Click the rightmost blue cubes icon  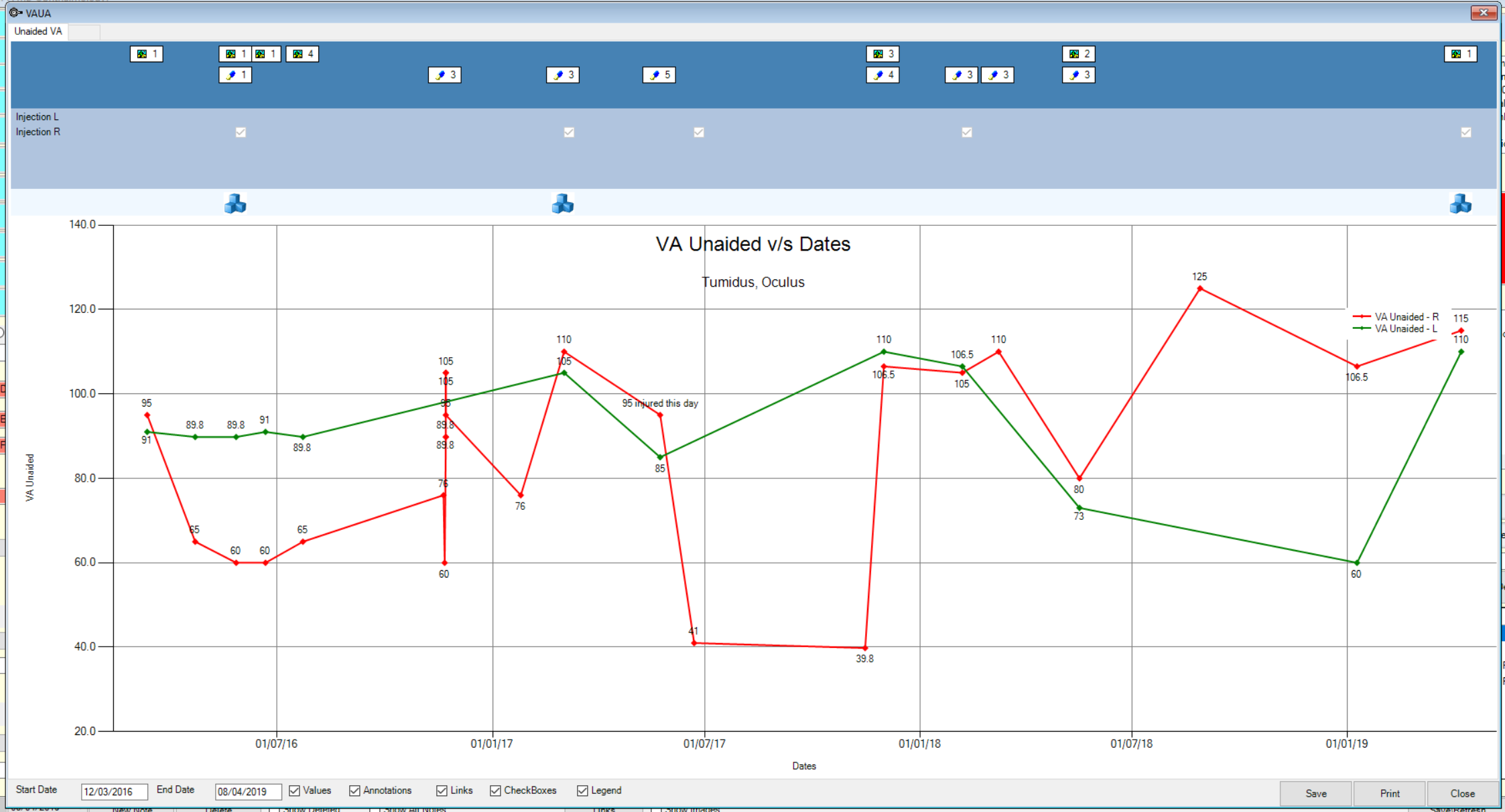click(x=1461, y=204)
